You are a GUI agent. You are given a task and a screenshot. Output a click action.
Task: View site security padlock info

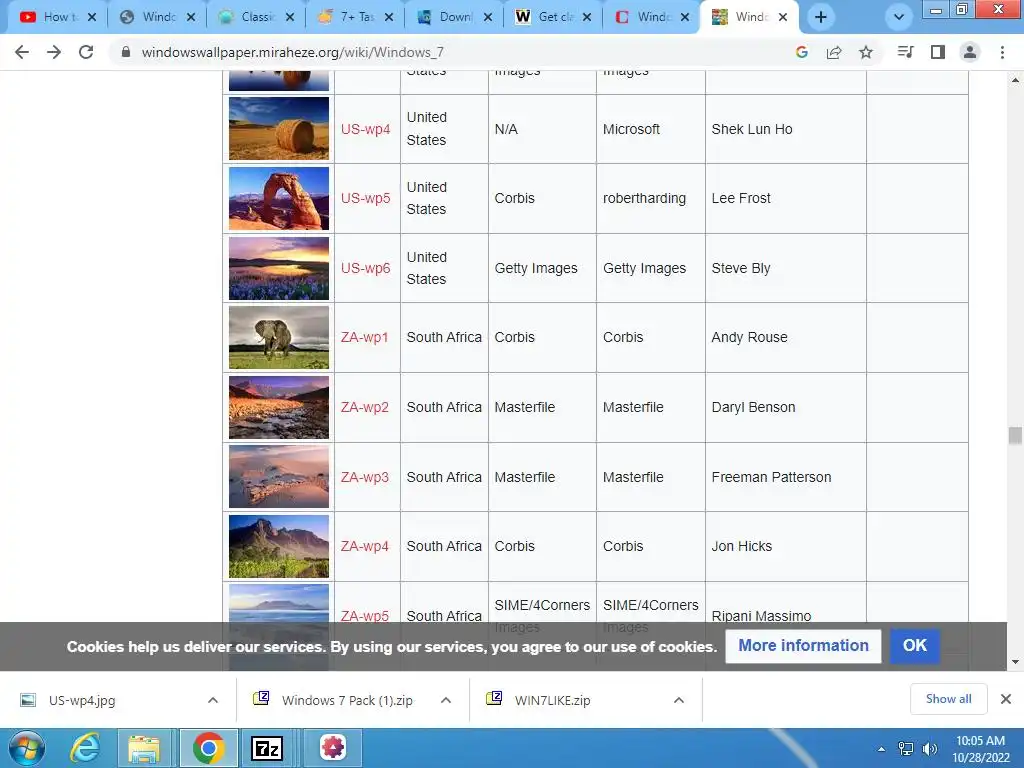pyautogui.click(x=126, y=52)
